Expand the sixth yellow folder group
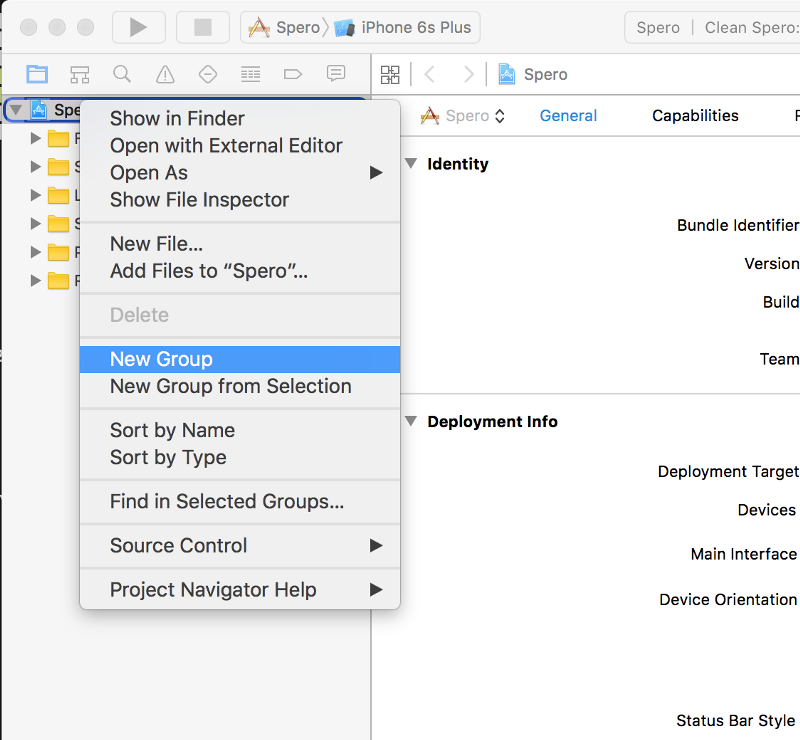The height and width of the screenshot is (740, 800). coord(35,280)
